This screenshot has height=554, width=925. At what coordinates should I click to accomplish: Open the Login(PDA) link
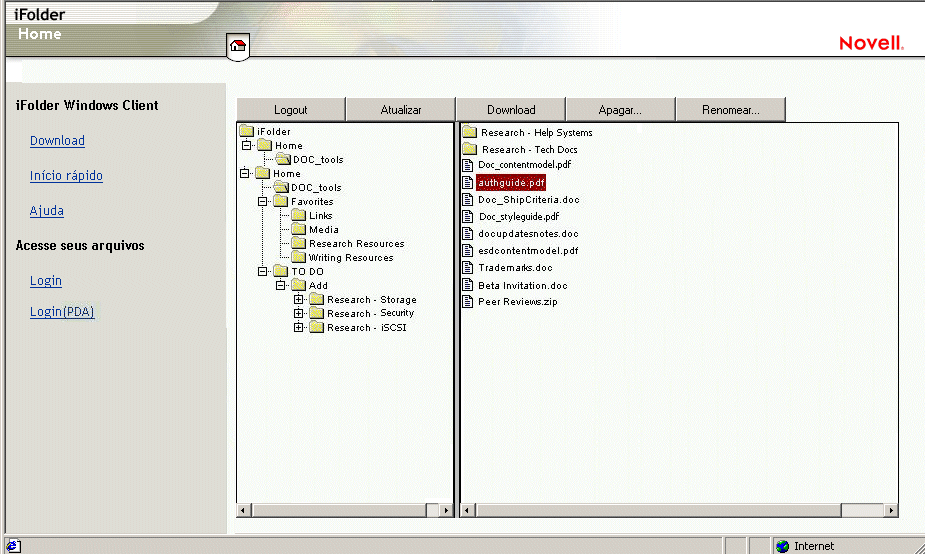coord(62,312)
